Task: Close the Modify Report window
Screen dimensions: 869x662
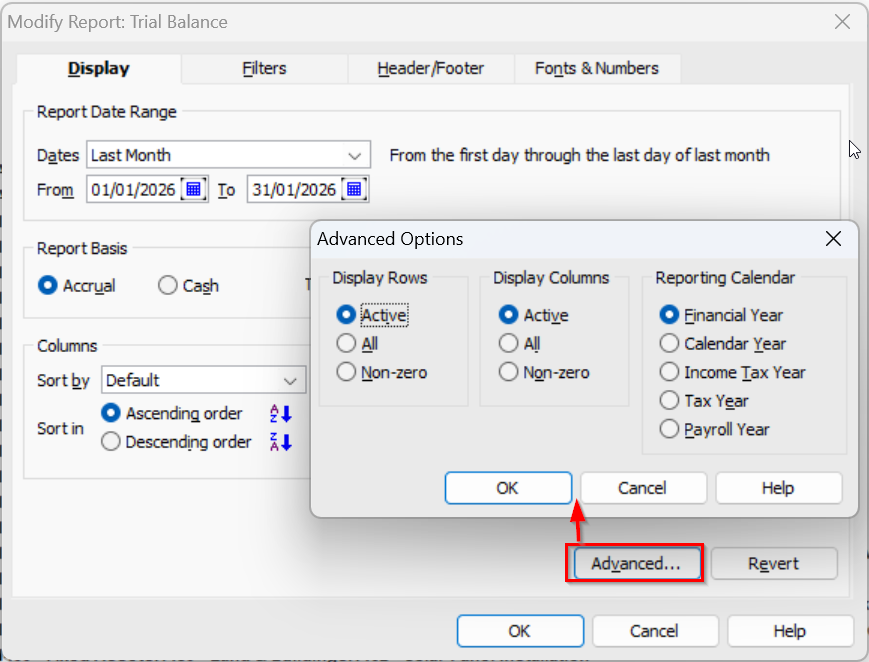Action: (x=842, y=22)
